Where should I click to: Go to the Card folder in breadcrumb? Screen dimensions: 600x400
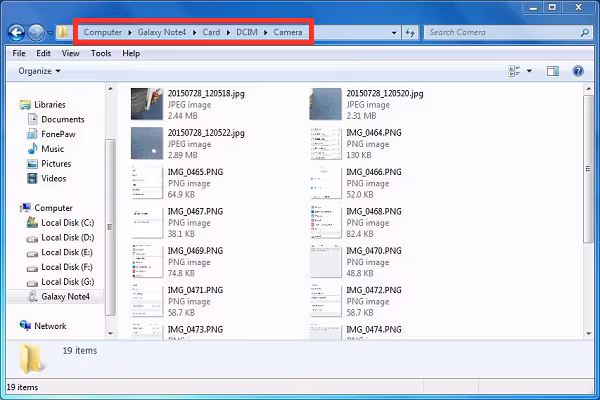pos(211,32)
